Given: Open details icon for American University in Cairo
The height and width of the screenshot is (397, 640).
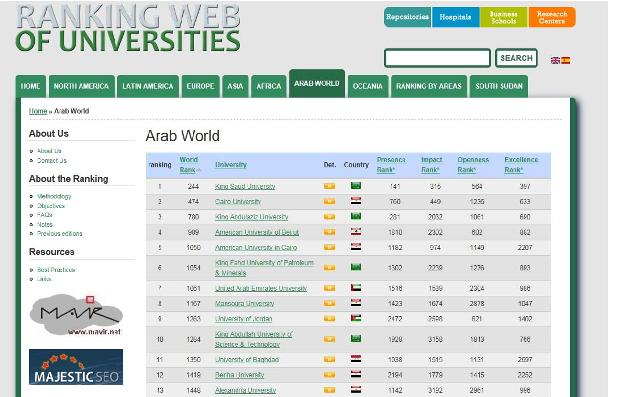Looking at the screenshot, I should (x=329, y=247).
